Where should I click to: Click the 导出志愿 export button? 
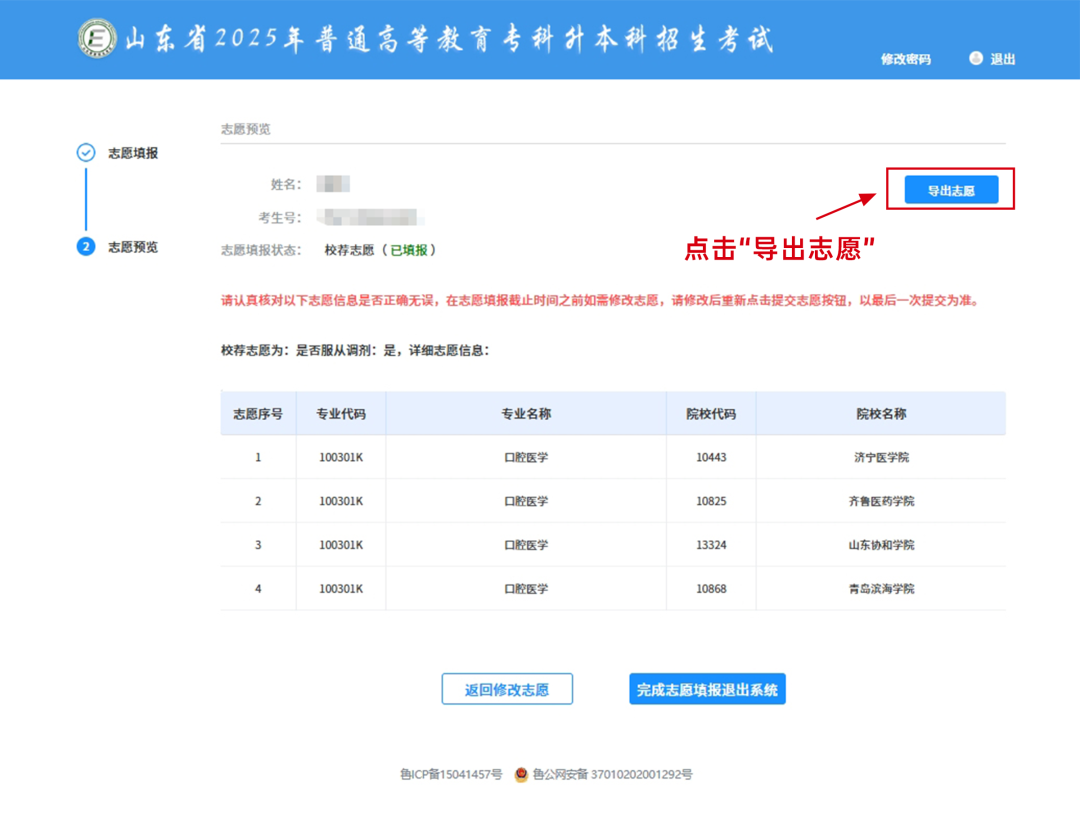[x=950, y=189]
